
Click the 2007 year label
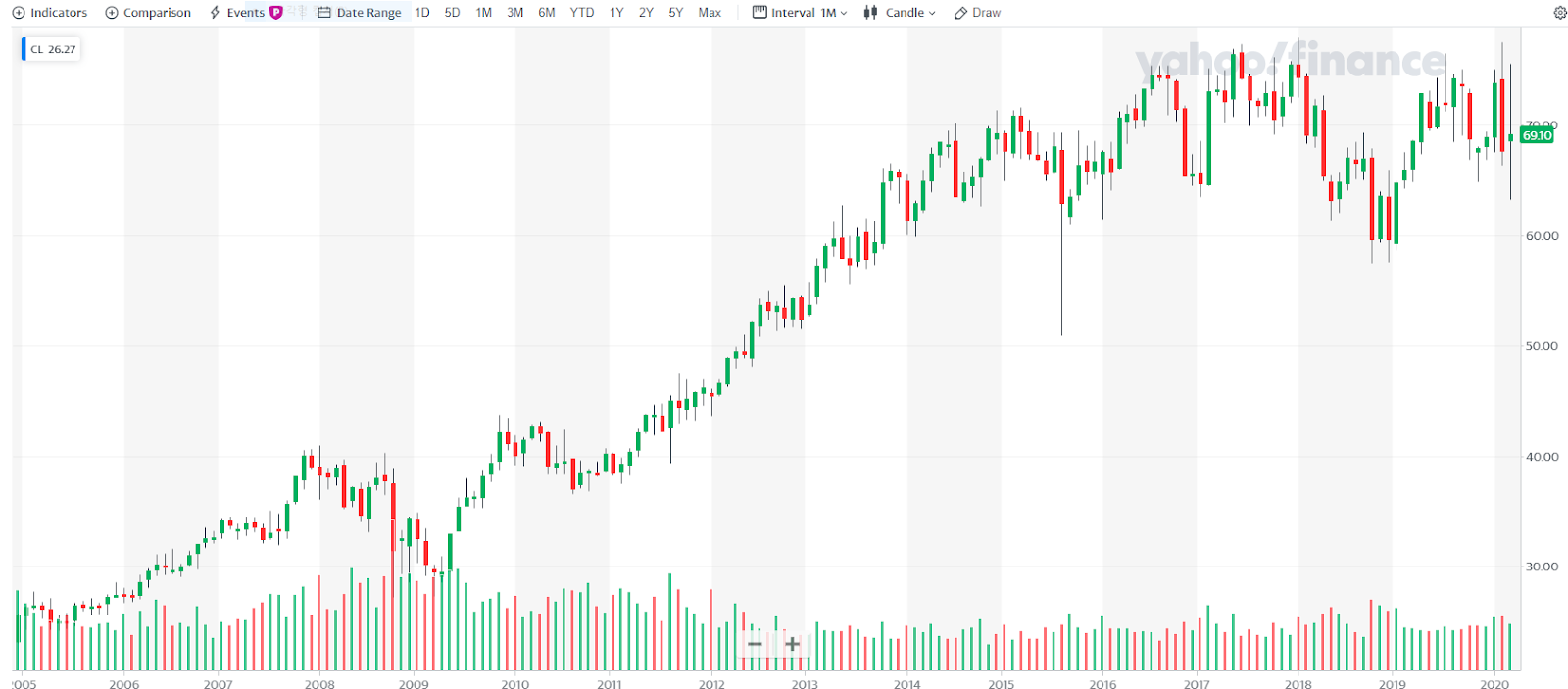(219, 684)
